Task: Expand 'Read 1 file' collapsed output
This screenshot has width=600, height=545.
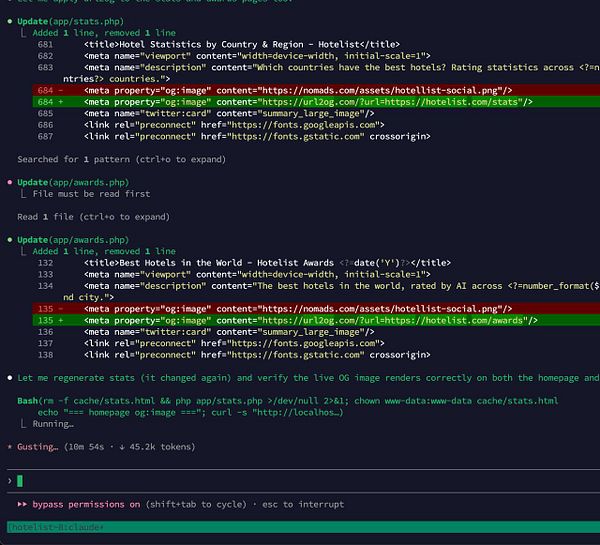Action: 93,217
